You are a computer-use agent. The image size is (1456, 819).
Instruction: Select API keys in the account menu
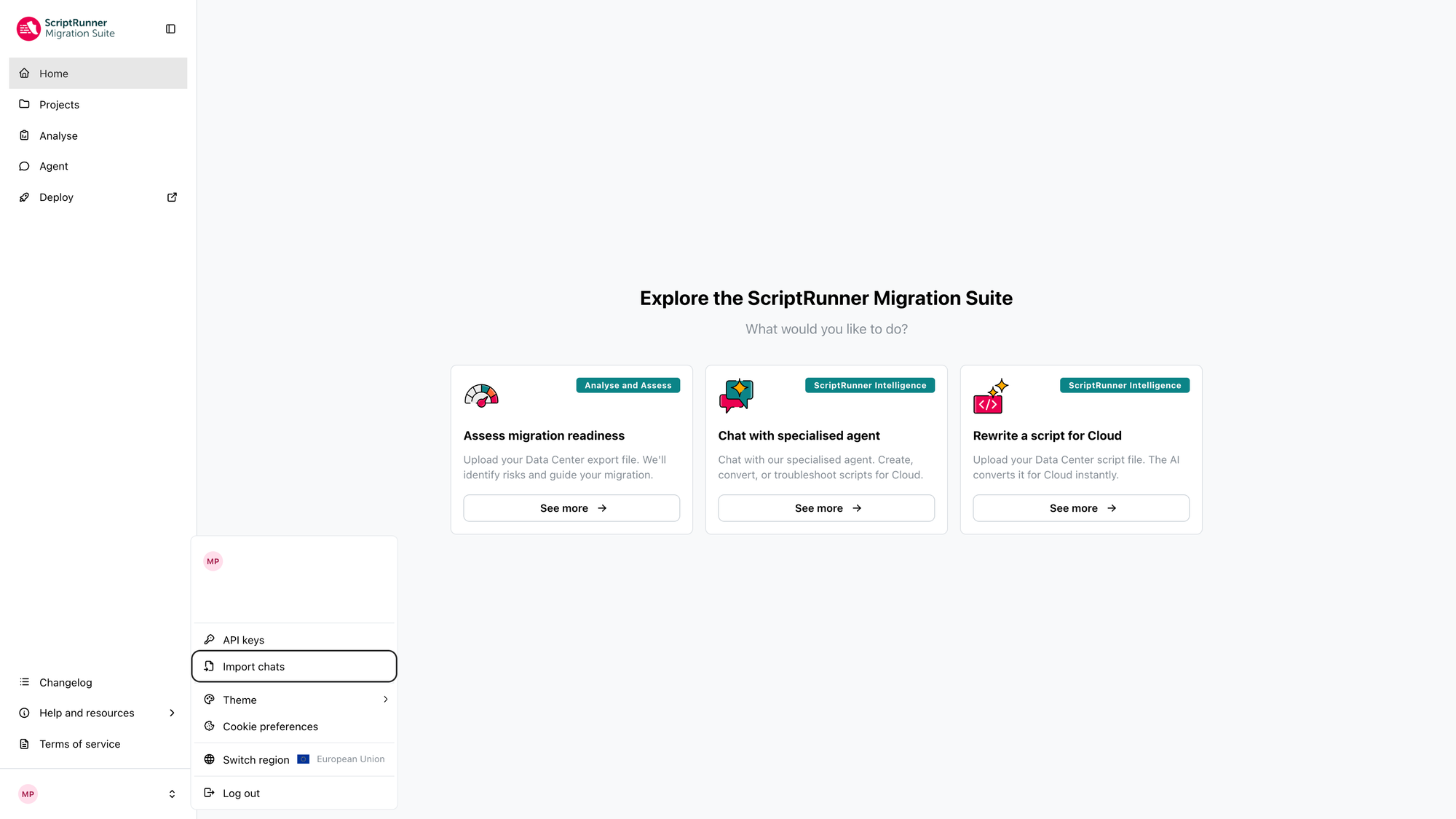pos(294,640)
